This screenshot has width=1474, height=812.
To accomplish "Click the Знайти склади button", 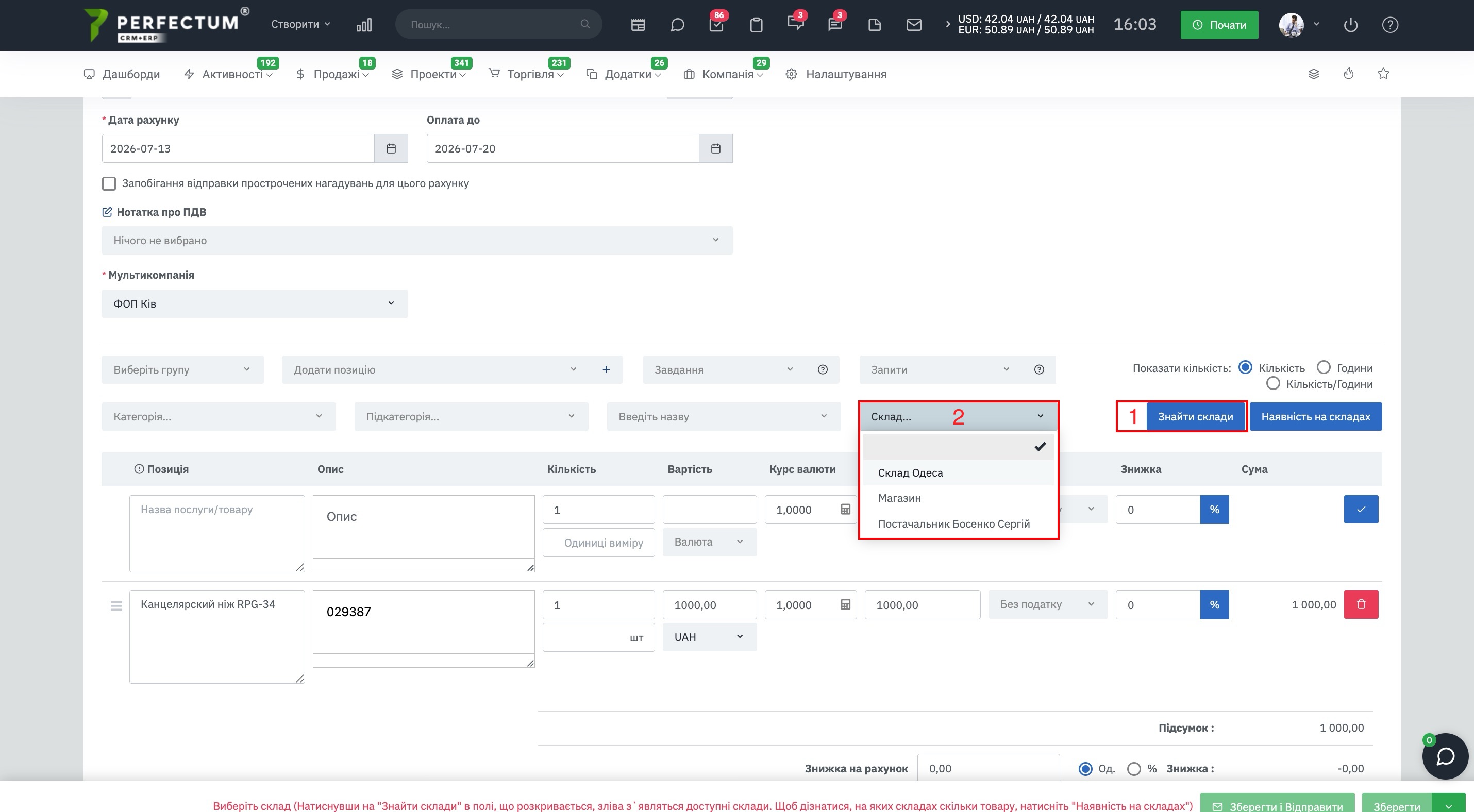I will [x=1195, y=416].
